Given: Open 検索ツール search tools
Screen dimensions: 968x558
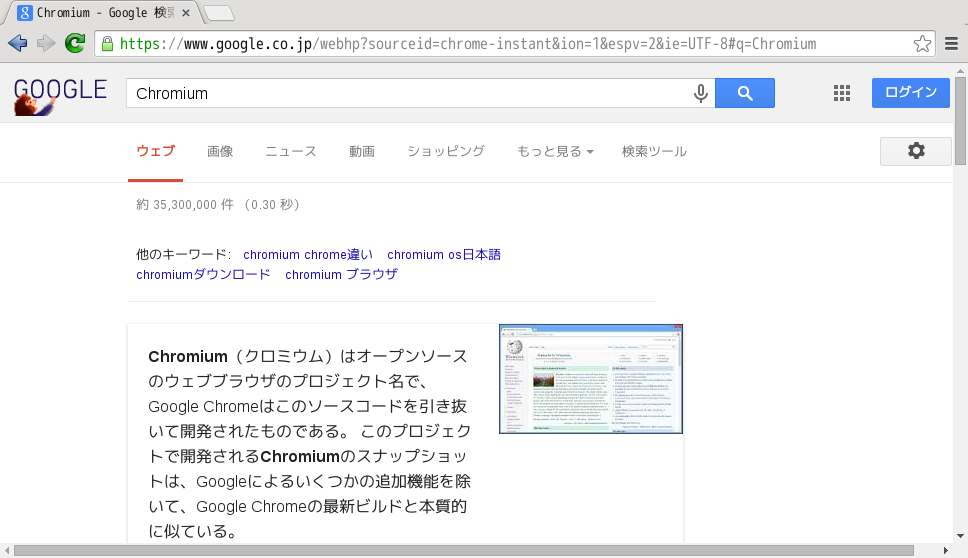Looking at the screenshot, I should tap(654, 151).
